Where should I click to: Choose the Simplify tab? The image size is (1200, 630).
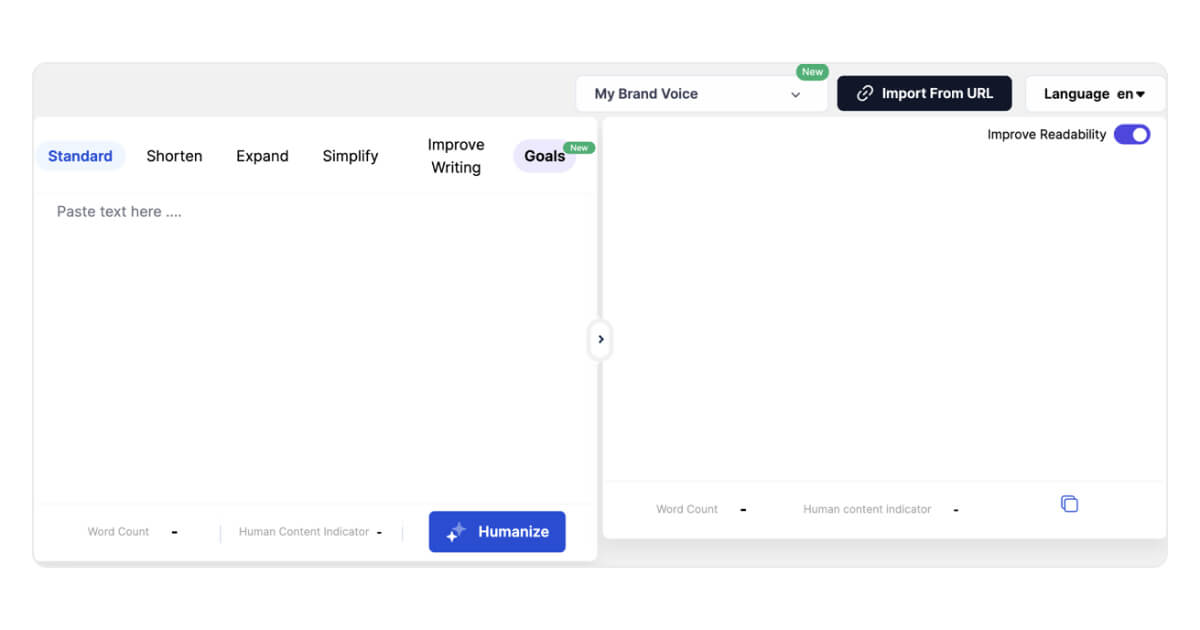coord(350,156)
